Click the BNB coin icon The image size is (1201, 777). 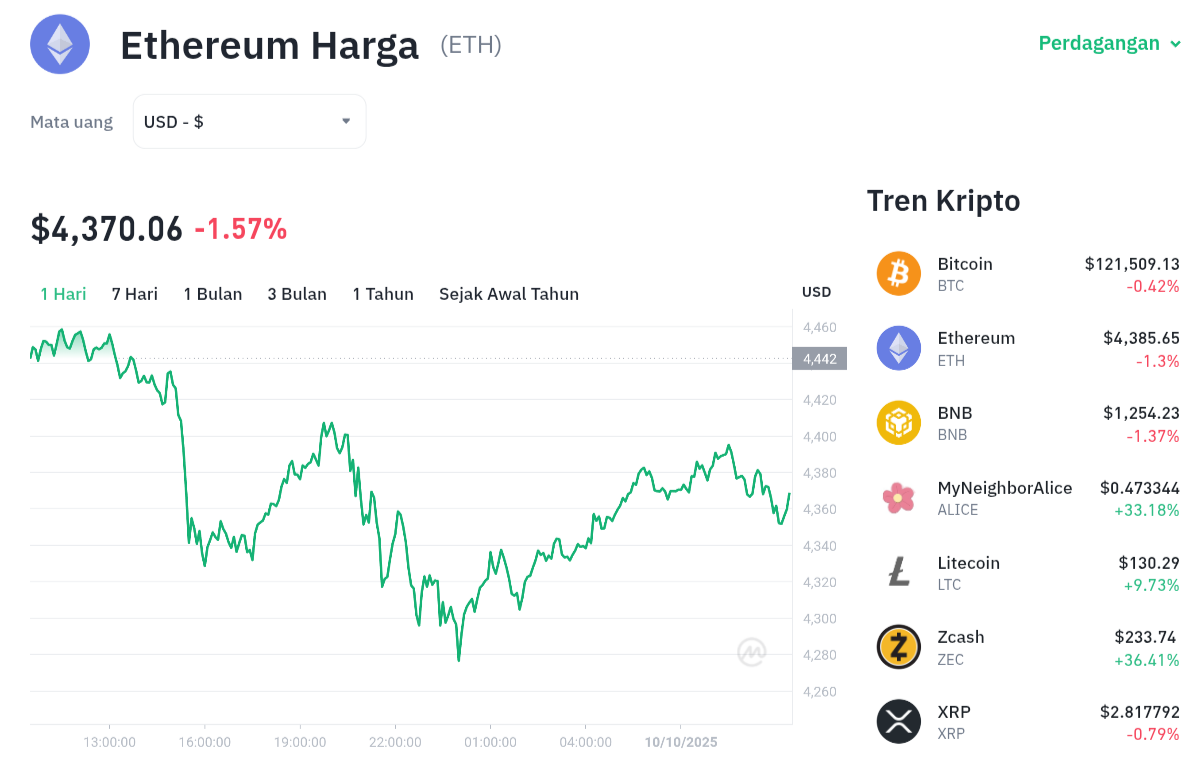[898, 422]
